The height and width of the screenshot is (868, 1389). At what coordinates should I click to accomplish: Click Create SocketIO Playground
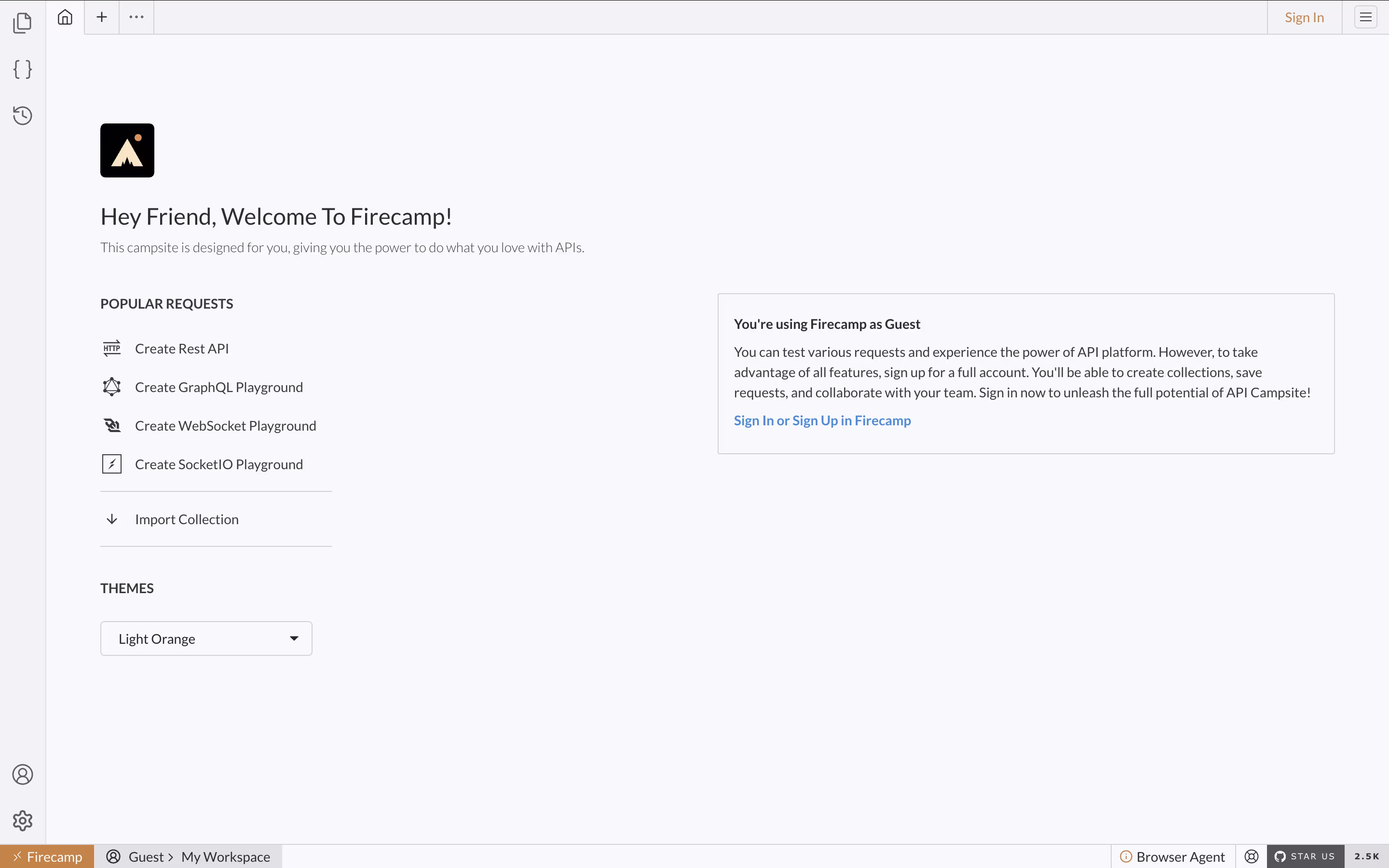coord(218,464)
